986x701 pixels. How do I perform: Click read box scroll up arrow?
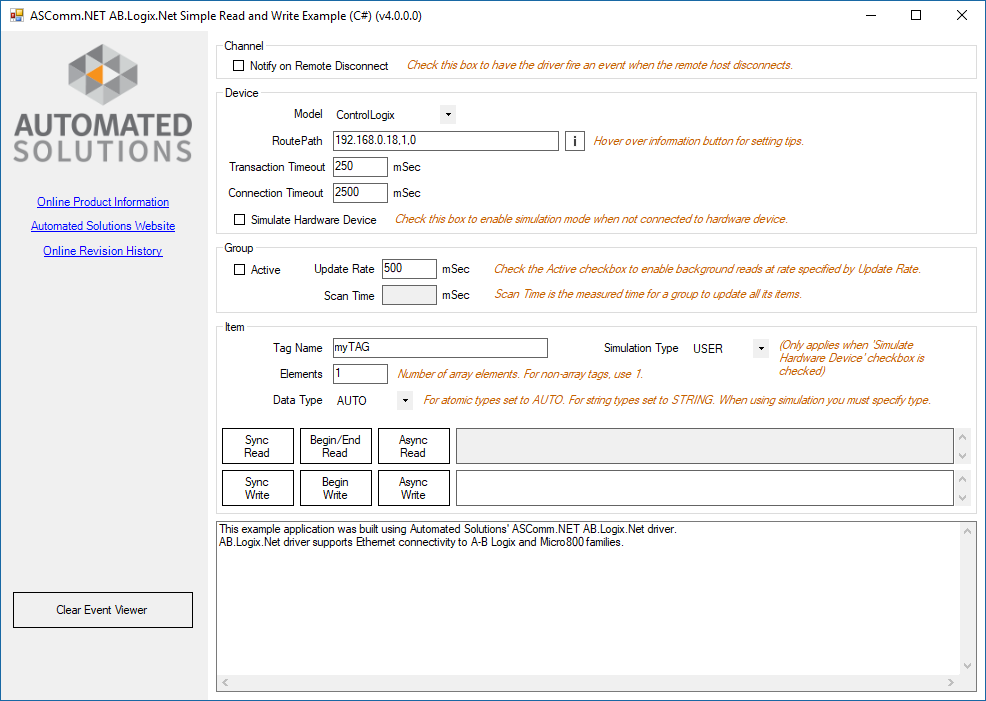[x=962, y=437]
